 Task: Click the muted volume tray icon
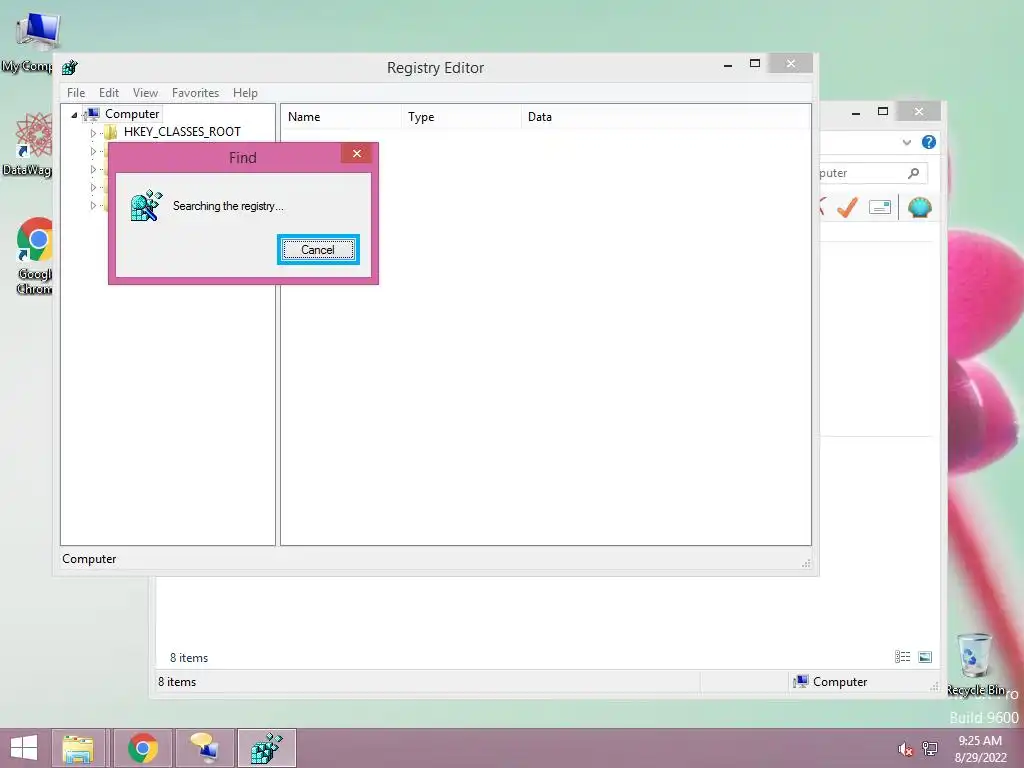(x=905, y=749)
